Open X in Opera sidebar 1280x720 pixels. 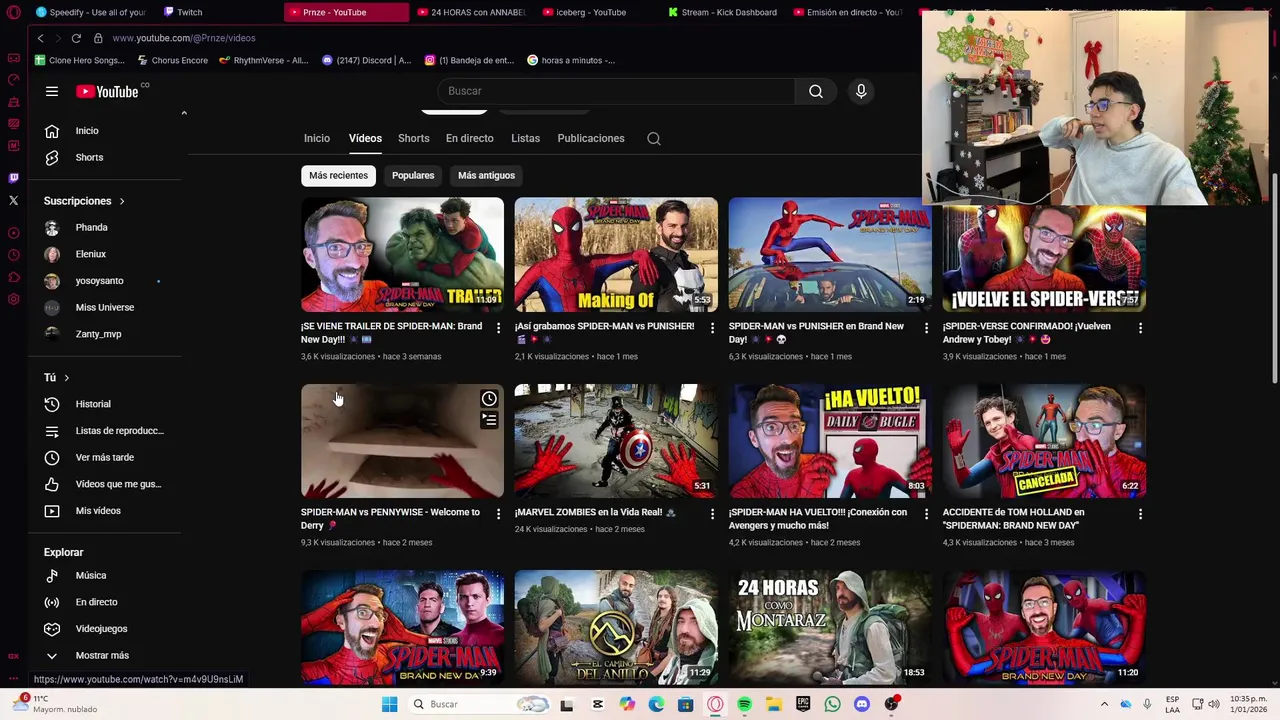pos(13,201)
